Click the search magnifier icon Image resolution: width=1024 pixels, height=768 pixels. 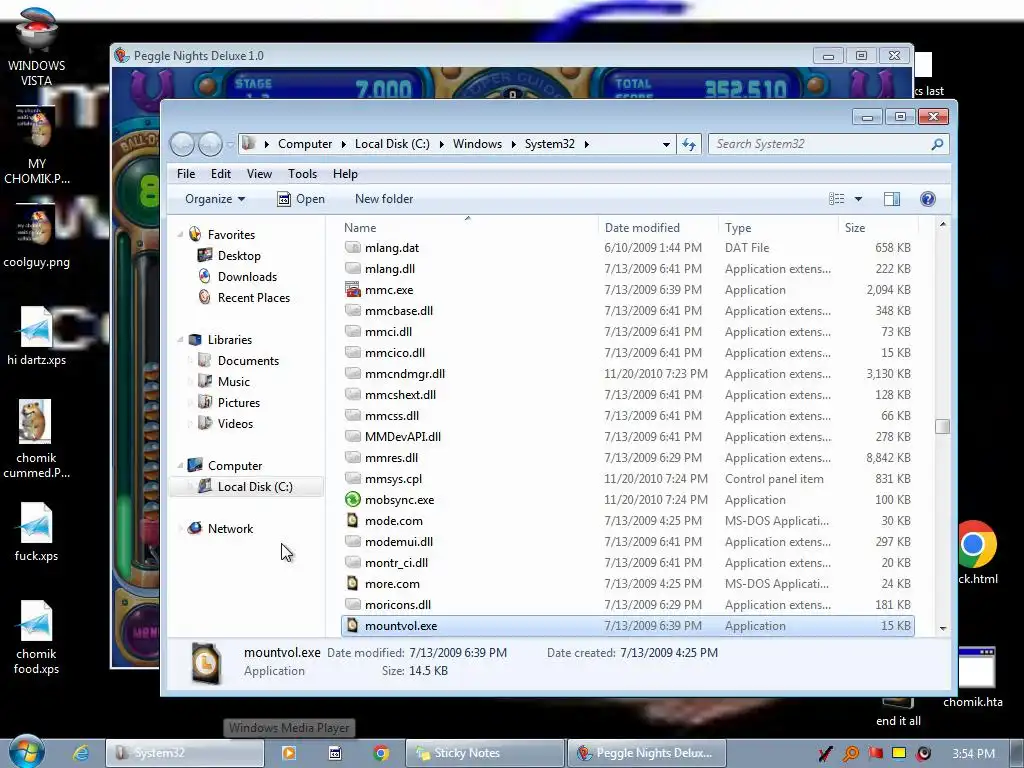click(x=937, y=144)
